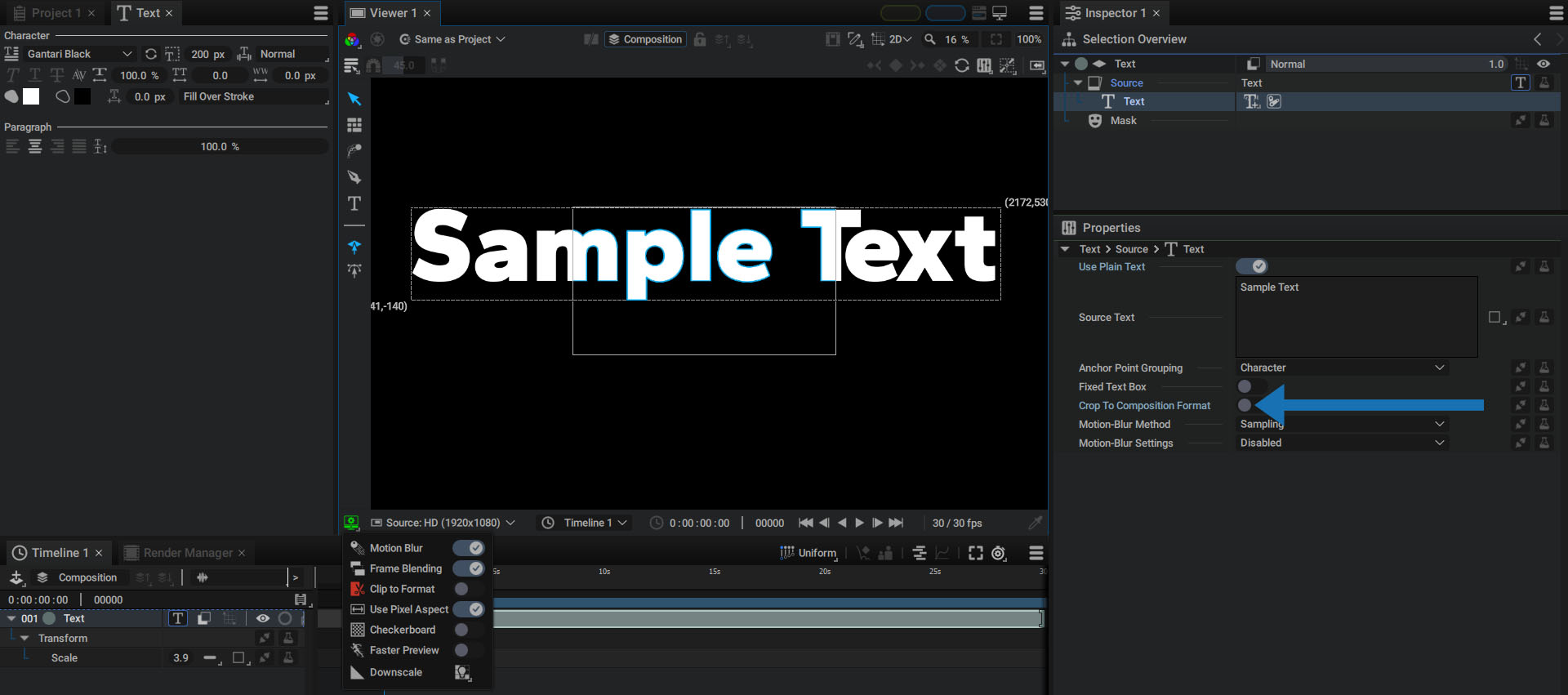
Task: Enable the Checkerboard toggle
Action: pyautogui.click(x=469, y=630)
